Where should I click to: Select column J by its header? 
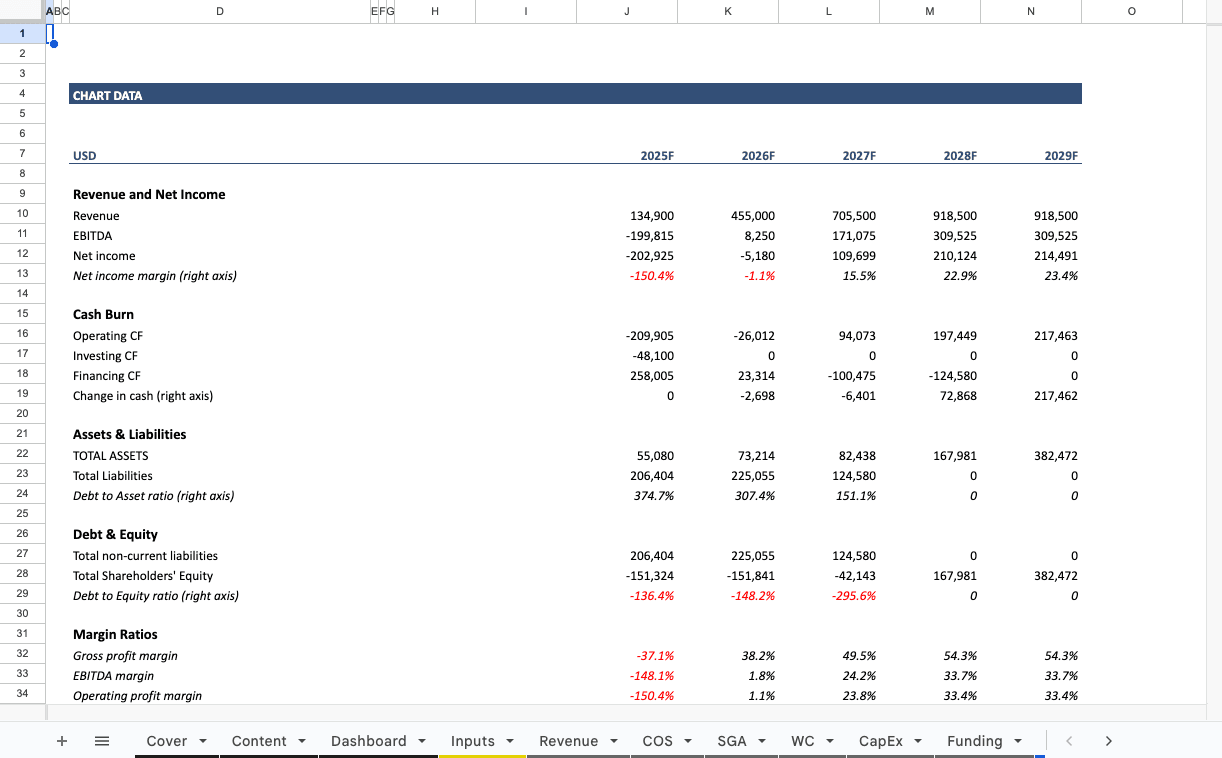627,11
